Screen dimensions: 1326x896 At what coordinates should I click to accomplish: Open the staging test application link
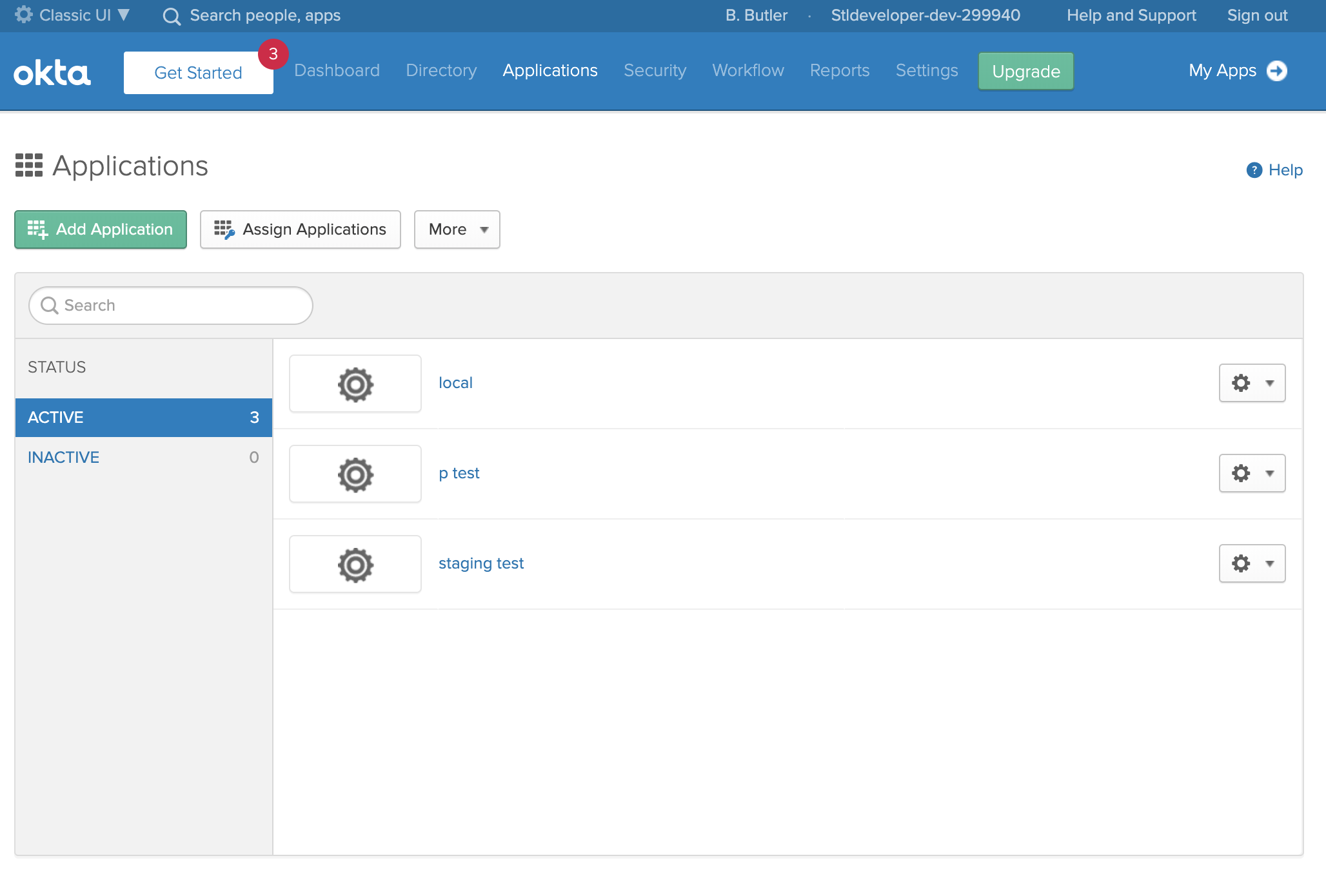point(481,563)
